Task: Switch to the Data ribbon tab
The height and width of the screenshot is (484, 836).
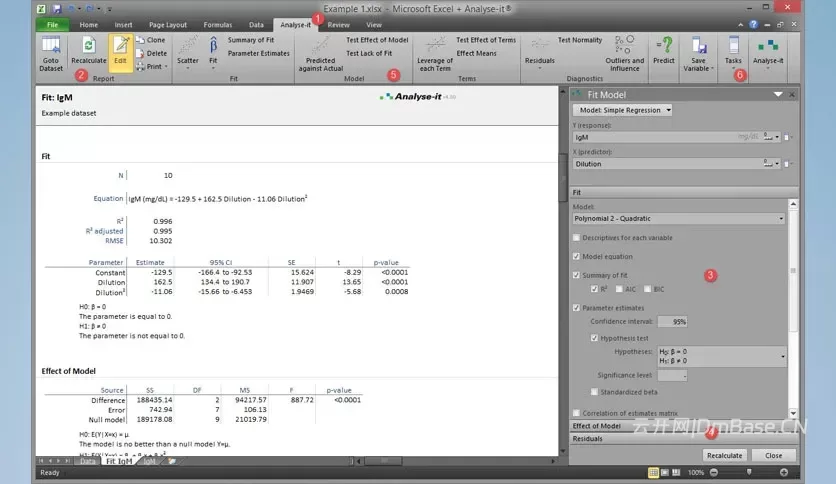Action: point(256,25)
